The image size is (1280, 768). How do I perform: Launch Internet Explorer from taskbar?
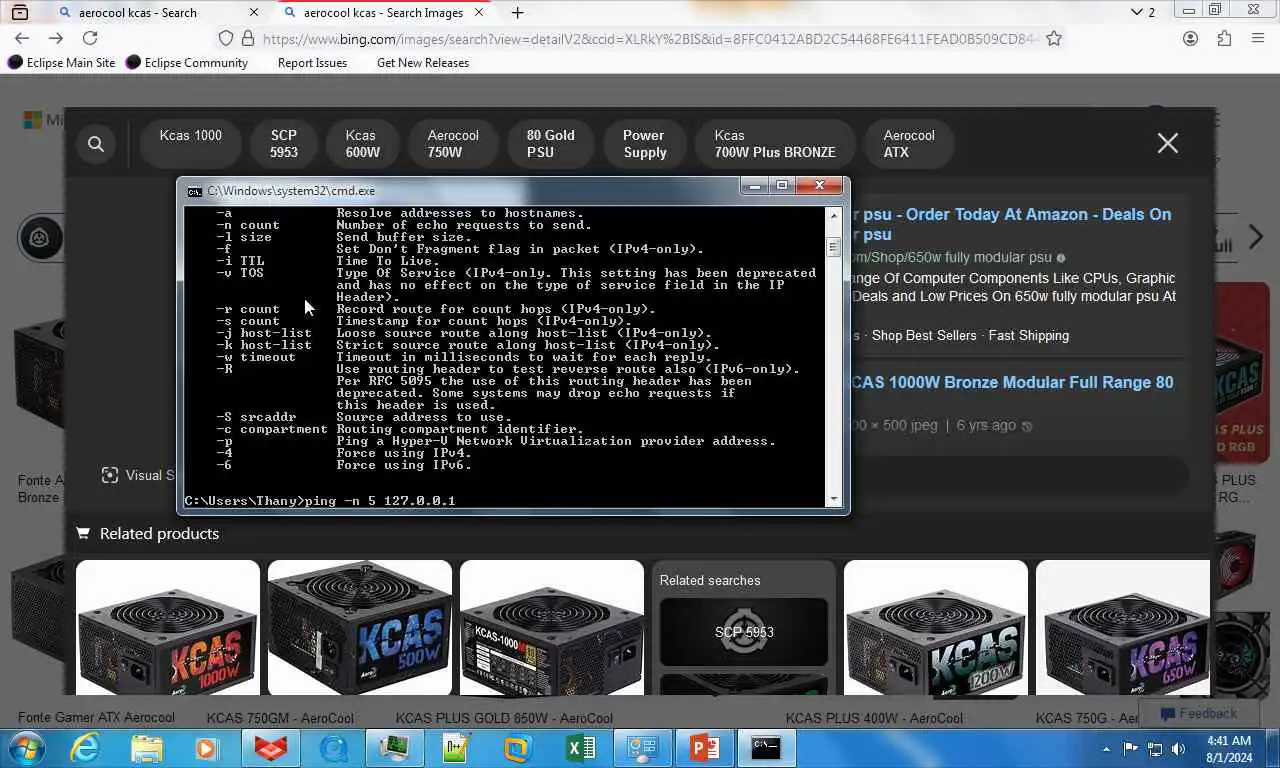[x=86, y=748]
